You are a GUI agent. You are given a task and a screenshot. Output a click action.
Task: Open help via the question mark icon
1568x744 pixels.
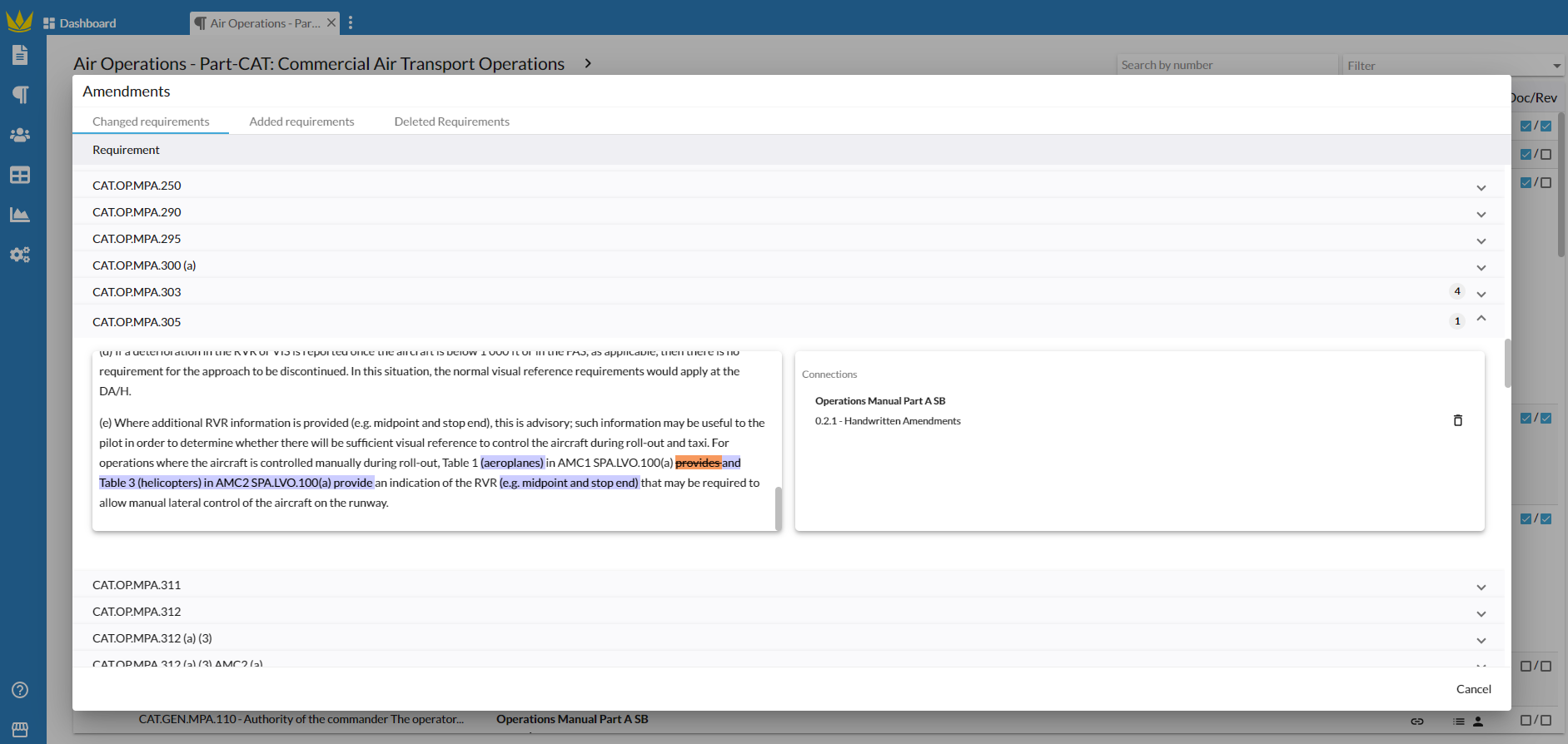point(20,690)
